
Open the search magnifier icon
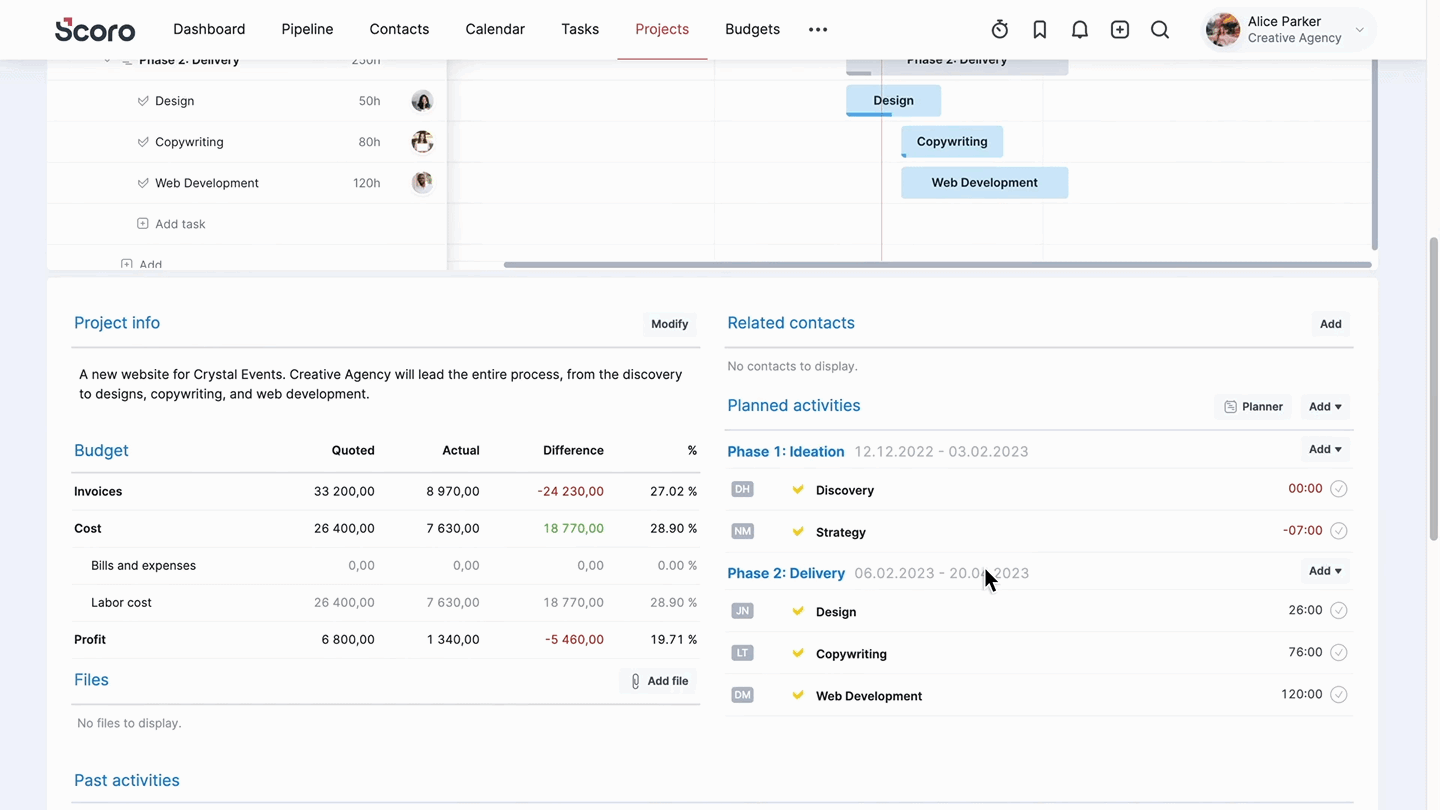1160,30
